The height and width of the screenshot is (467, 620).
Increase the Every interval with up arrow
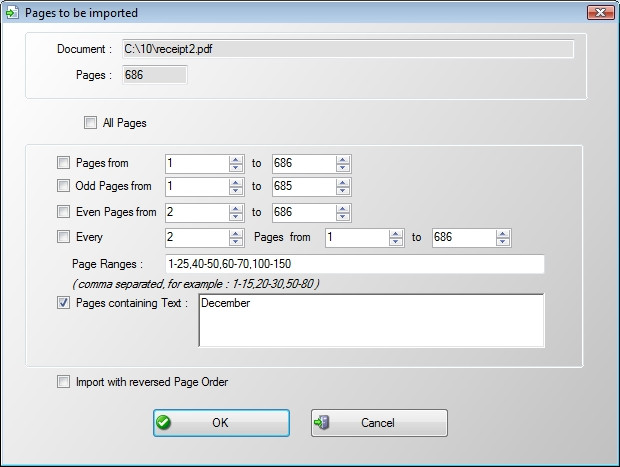236,234
